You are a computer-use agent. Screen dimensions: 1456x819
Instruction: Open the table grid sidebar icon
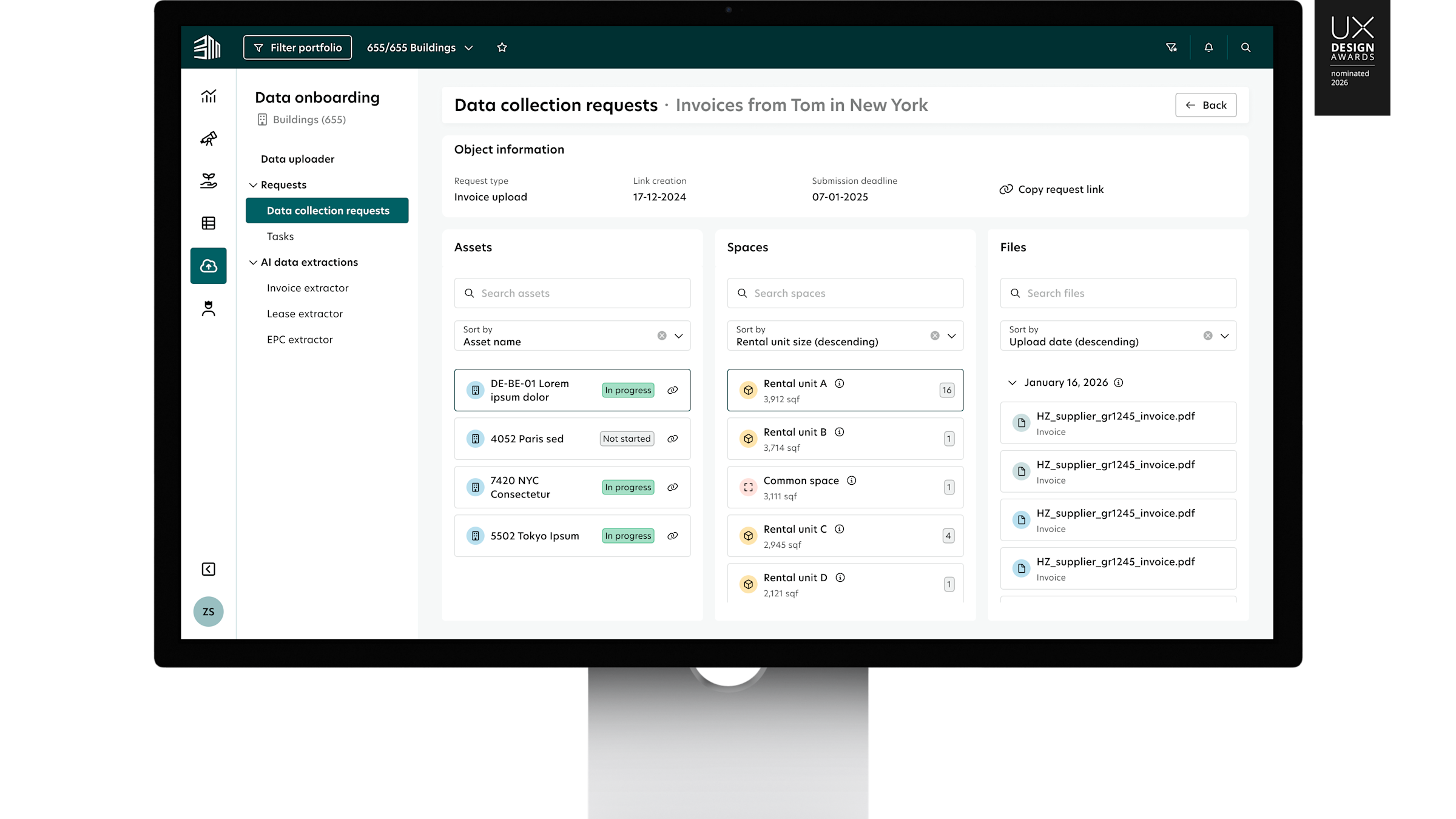(x=208, y=223)
